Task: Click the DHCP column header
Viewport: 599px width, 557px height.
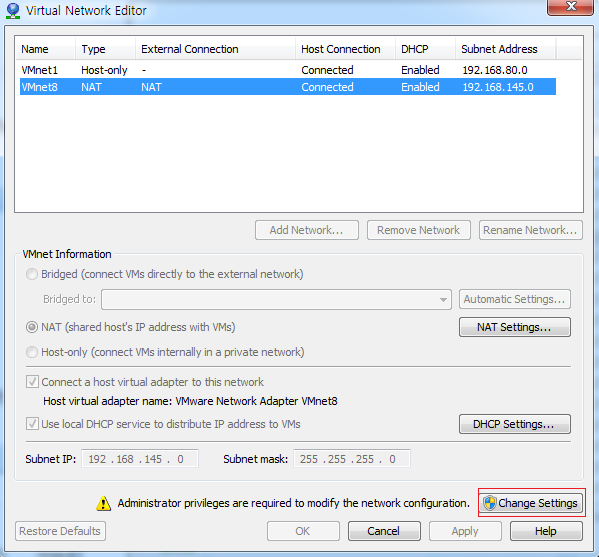Action: 425,49
